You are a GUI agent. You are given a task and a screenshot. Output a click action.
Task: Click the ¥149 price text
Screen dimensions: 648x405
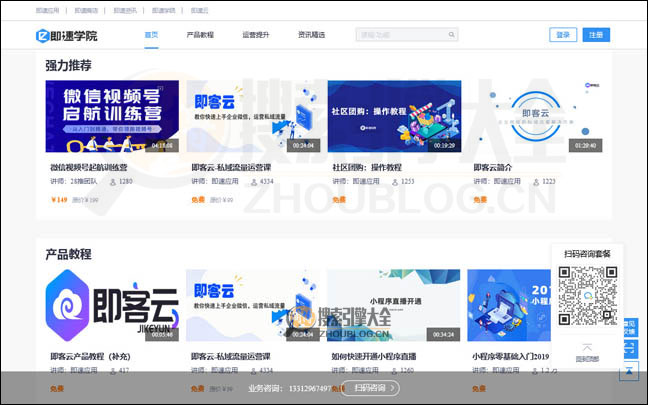tap(59, 200)
